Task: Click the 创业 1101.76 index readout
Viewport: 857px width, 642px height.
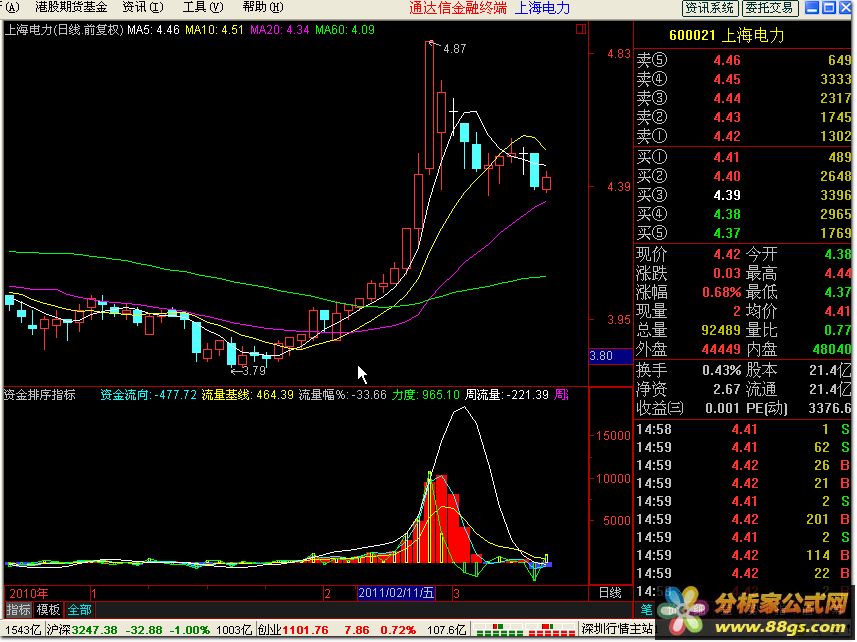Action: (x=292, y=630)
